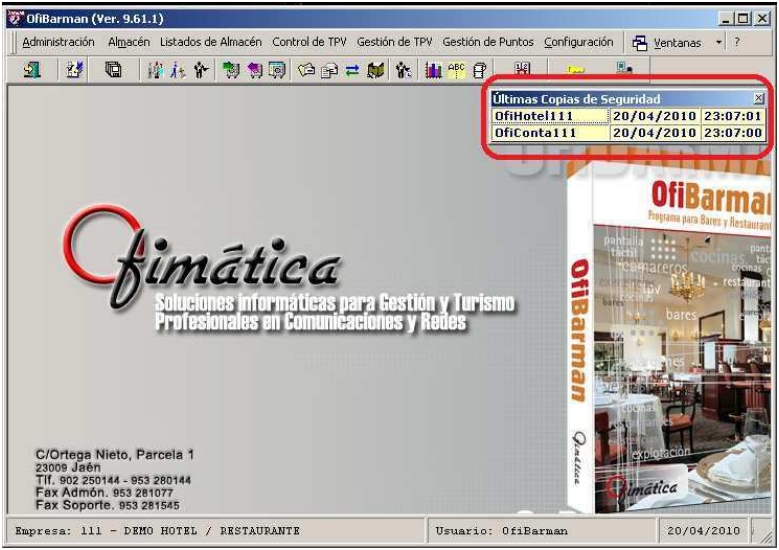Open the green open book icon
The height and width of the screenshot is (550, 779).
pyautogui.click(x=376, y=71)
